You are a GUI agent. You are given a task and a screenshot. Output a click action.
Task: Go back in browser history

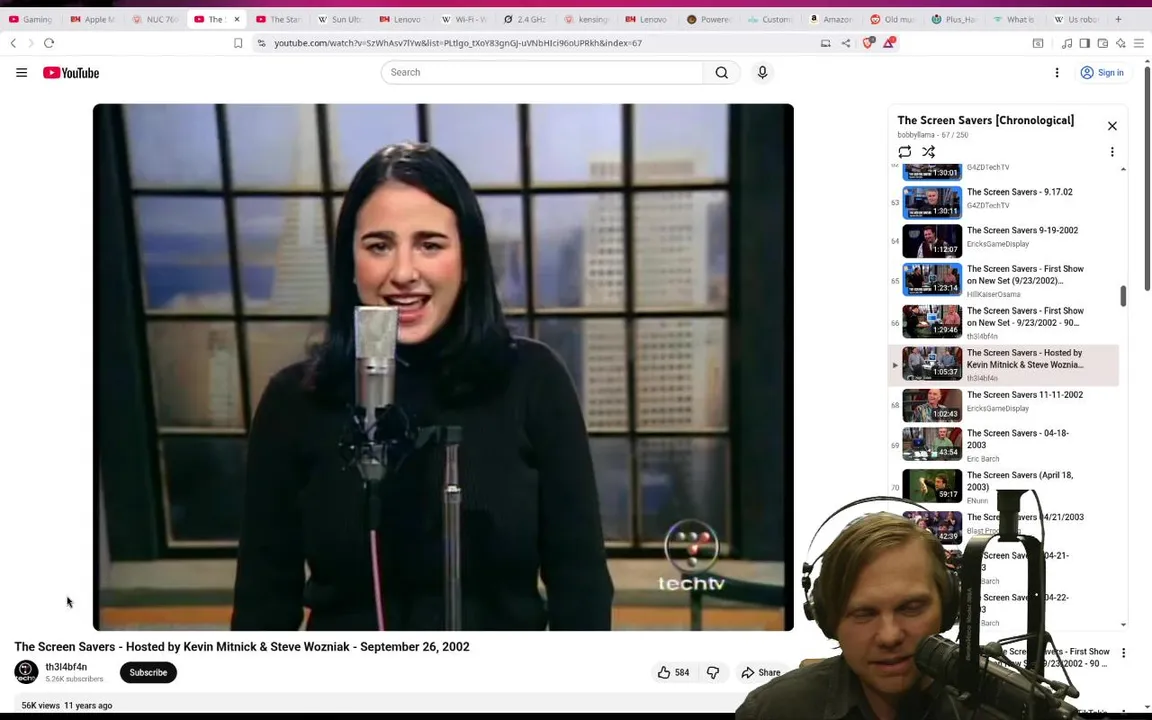click(13, 43)
